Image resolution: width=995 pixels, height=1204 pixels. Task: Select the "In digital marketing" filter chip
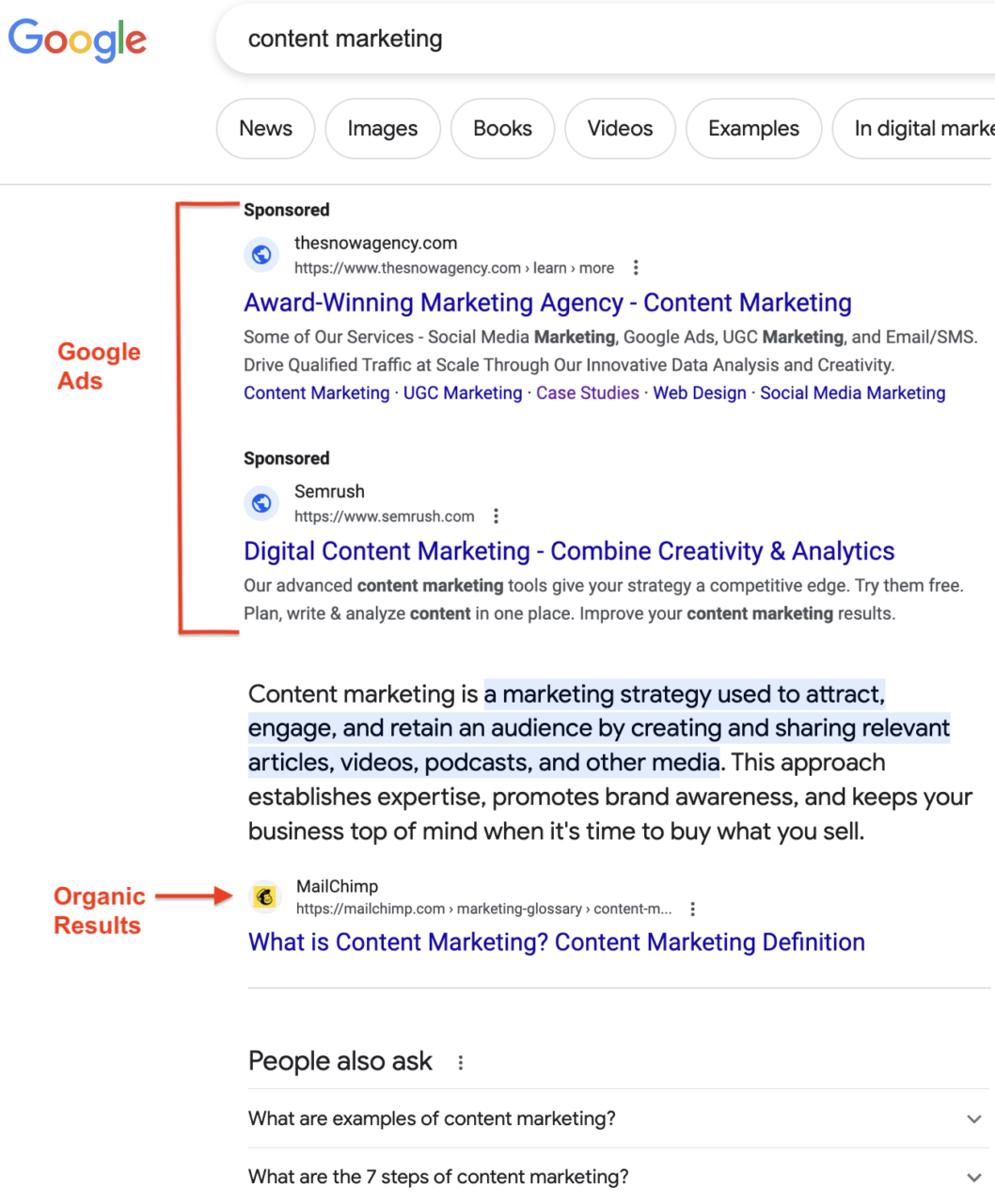pyautogui.click(x=914, y=129)
